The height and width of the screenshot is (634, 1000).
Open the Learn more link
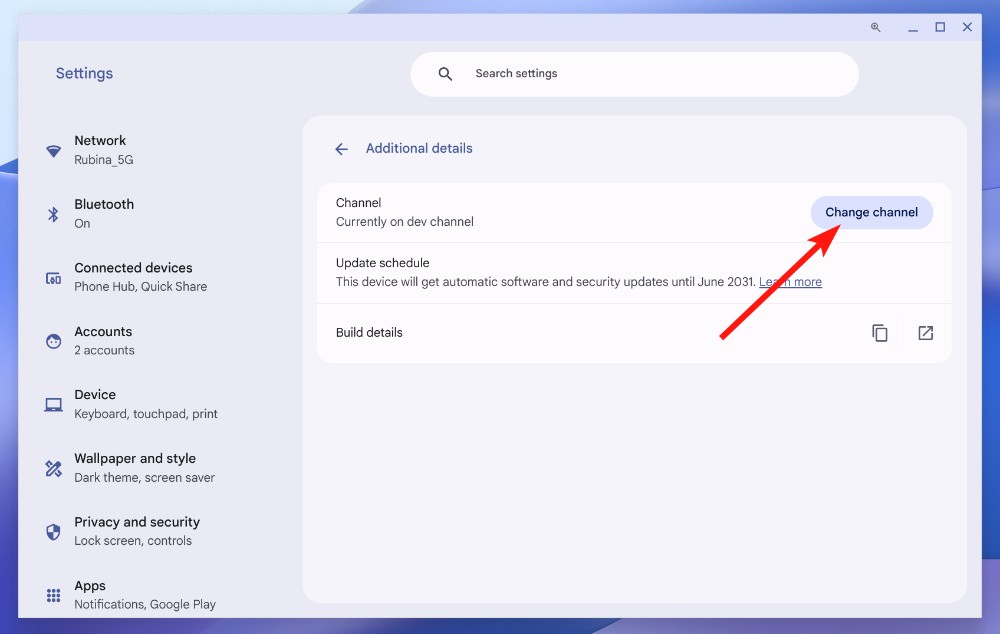pyautogui.click(x=790, y=281)
